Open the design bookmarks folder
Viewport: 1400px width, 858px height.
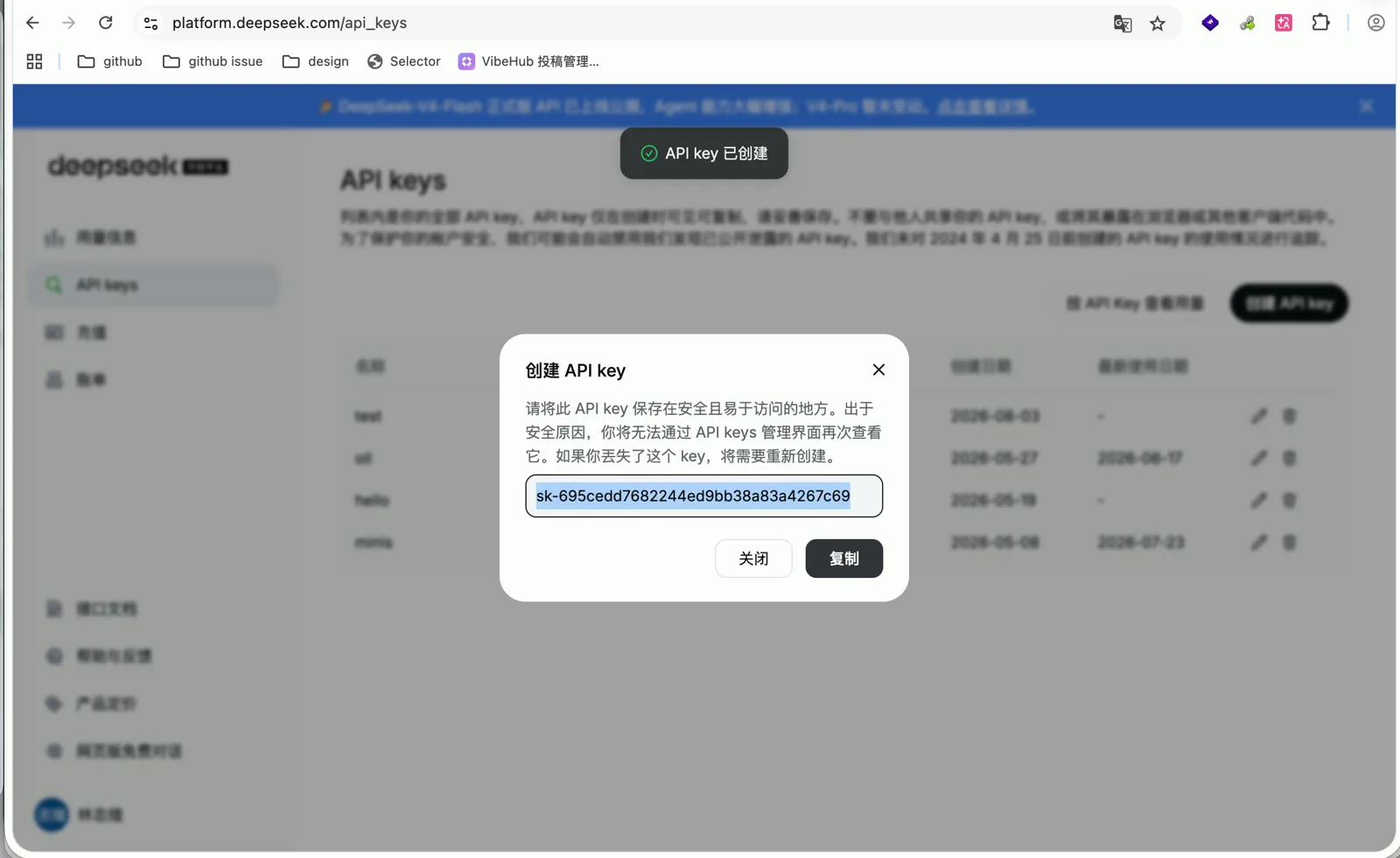coord(316,61)
